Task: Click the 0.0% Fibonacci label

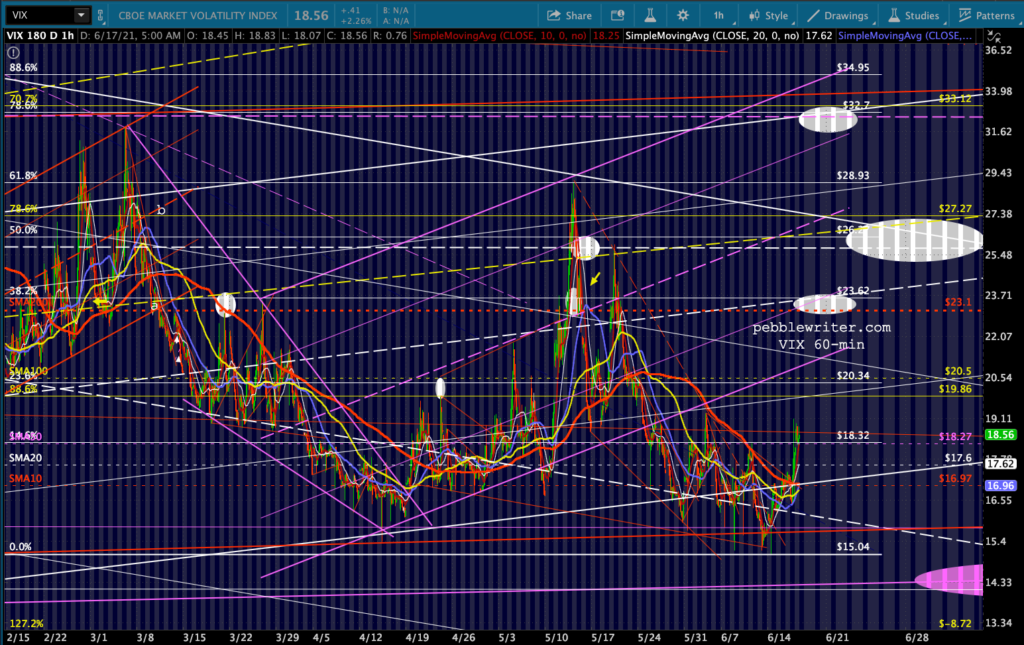Action: [20, 546]
